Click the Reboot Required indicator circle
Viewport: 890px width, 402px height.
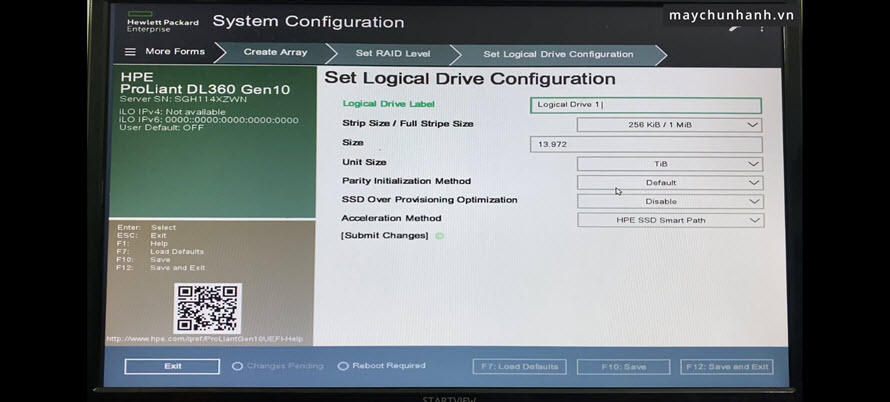pos(343,366)
